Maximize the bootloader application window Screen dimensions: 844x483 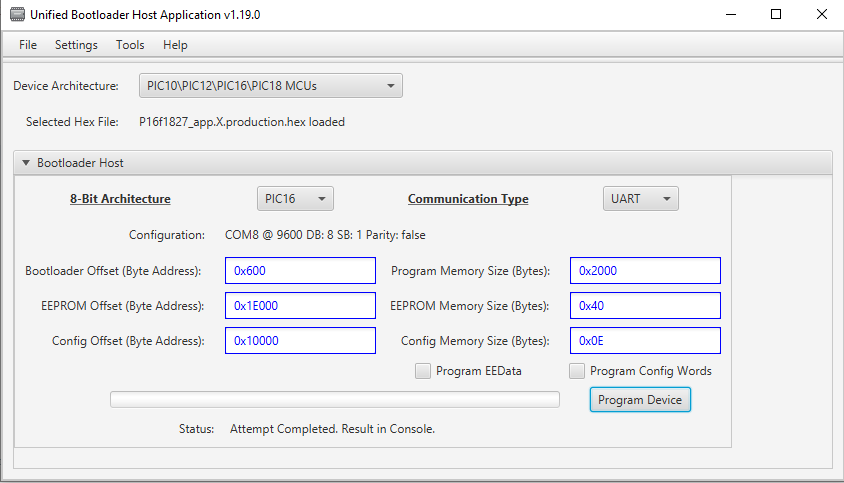point(775,15)
